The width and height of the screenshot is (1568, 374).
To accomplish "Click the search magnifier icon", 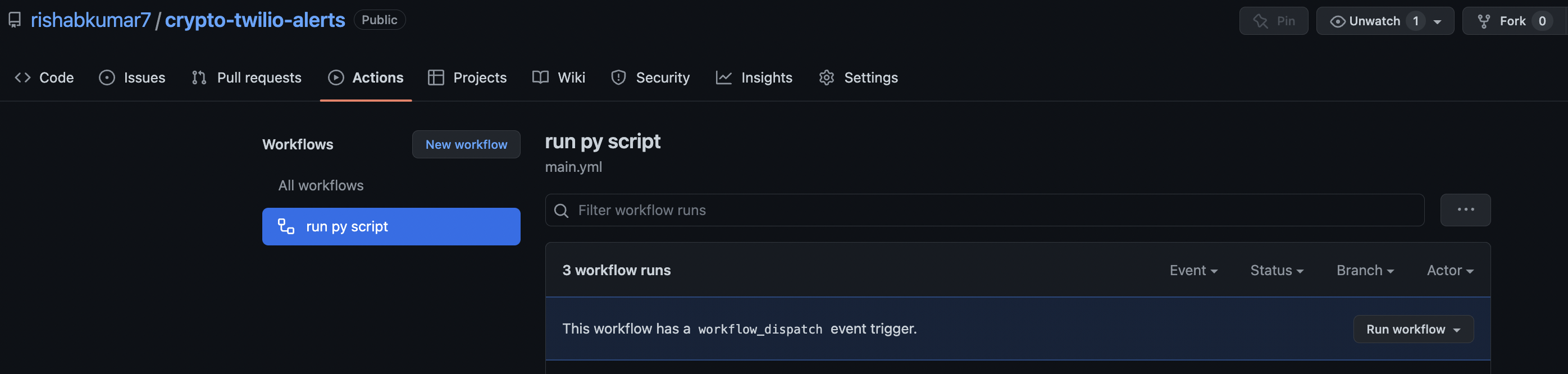I will pyautogui.click(x=561, y=211).
